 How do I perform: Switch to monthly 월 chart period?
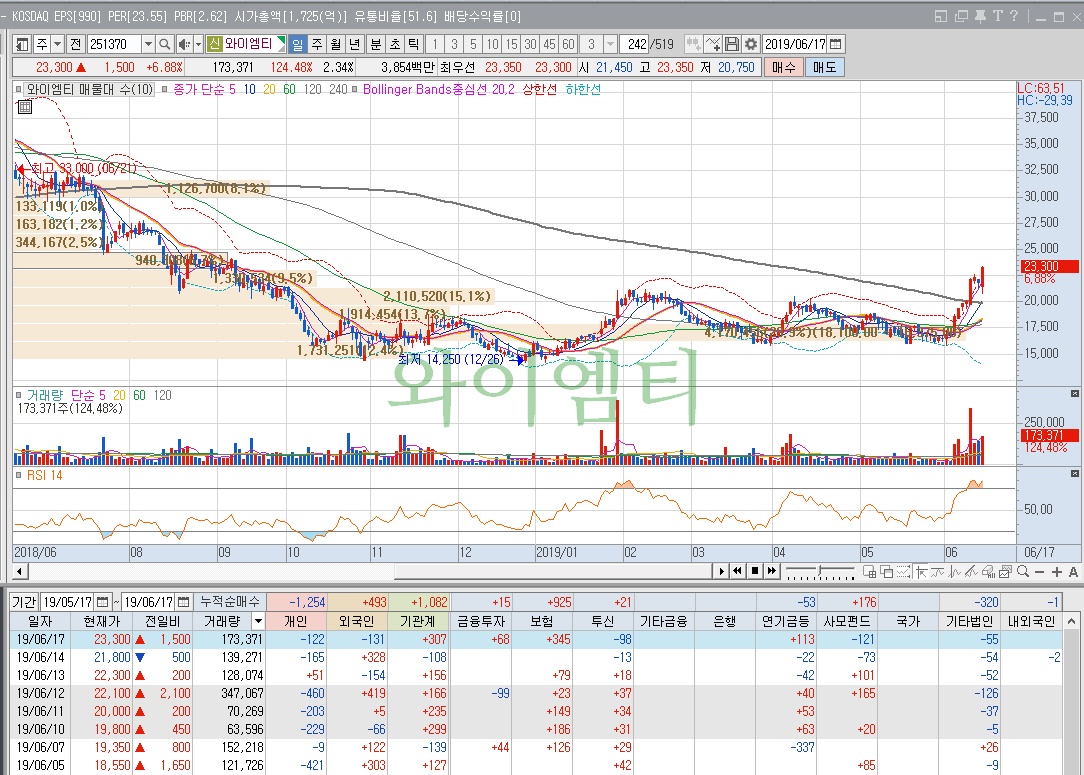pos(336,44)
